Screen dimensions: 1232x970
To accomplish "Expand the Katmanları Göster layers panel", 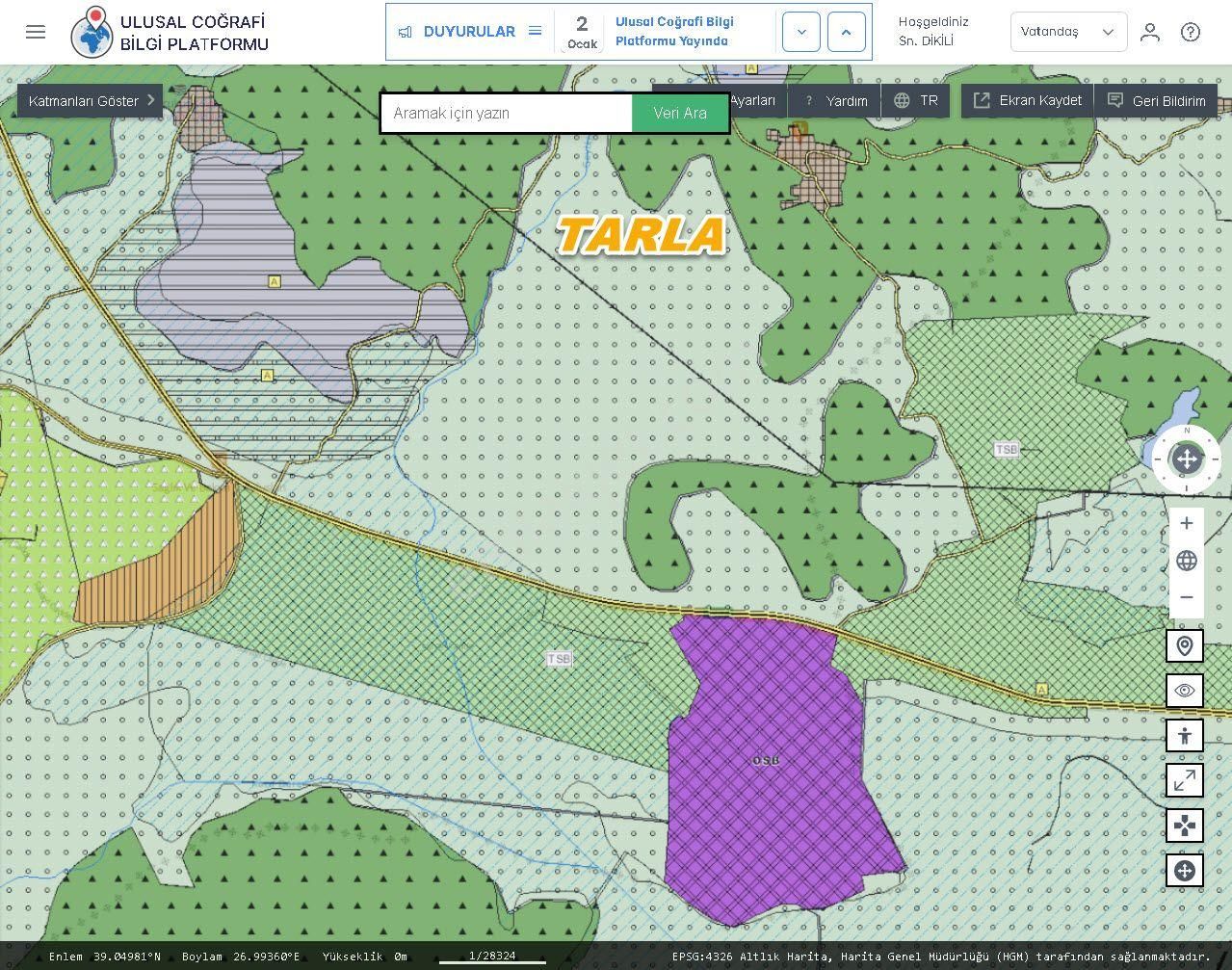I will [91, 100].
